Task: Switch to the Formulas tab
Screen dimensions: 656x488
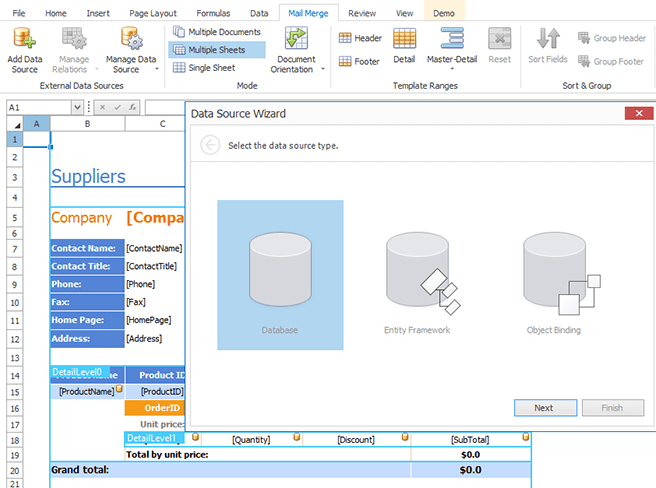Action: point(213,13)
